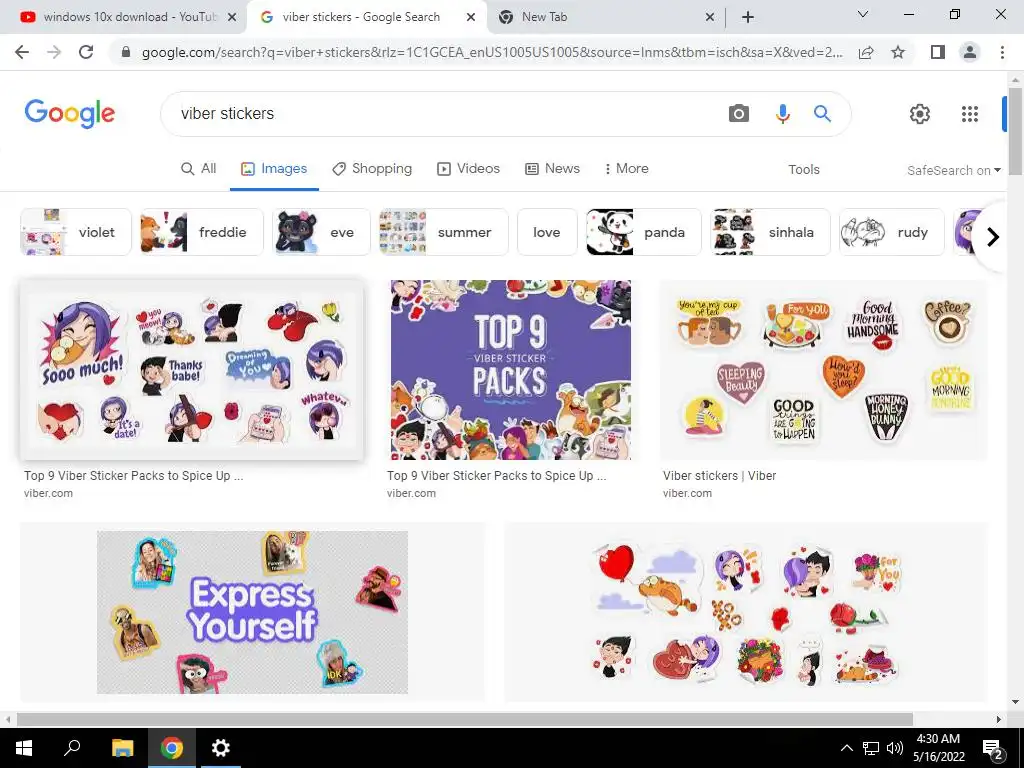
Task: Filter images by violet chip
Action: coord(76,232)
